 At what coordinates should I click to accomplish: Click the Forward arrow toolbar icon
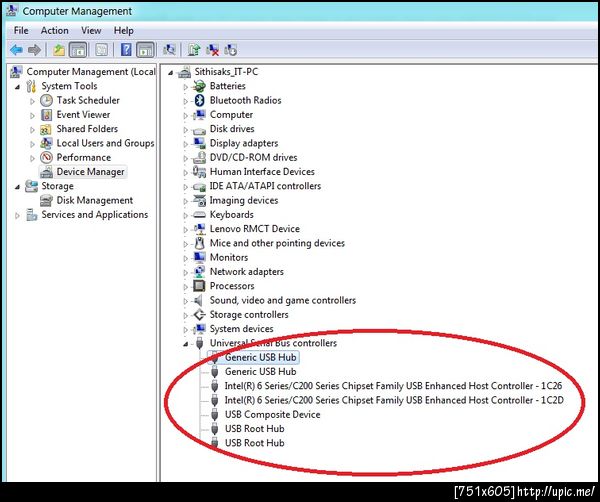pos(34,50)
